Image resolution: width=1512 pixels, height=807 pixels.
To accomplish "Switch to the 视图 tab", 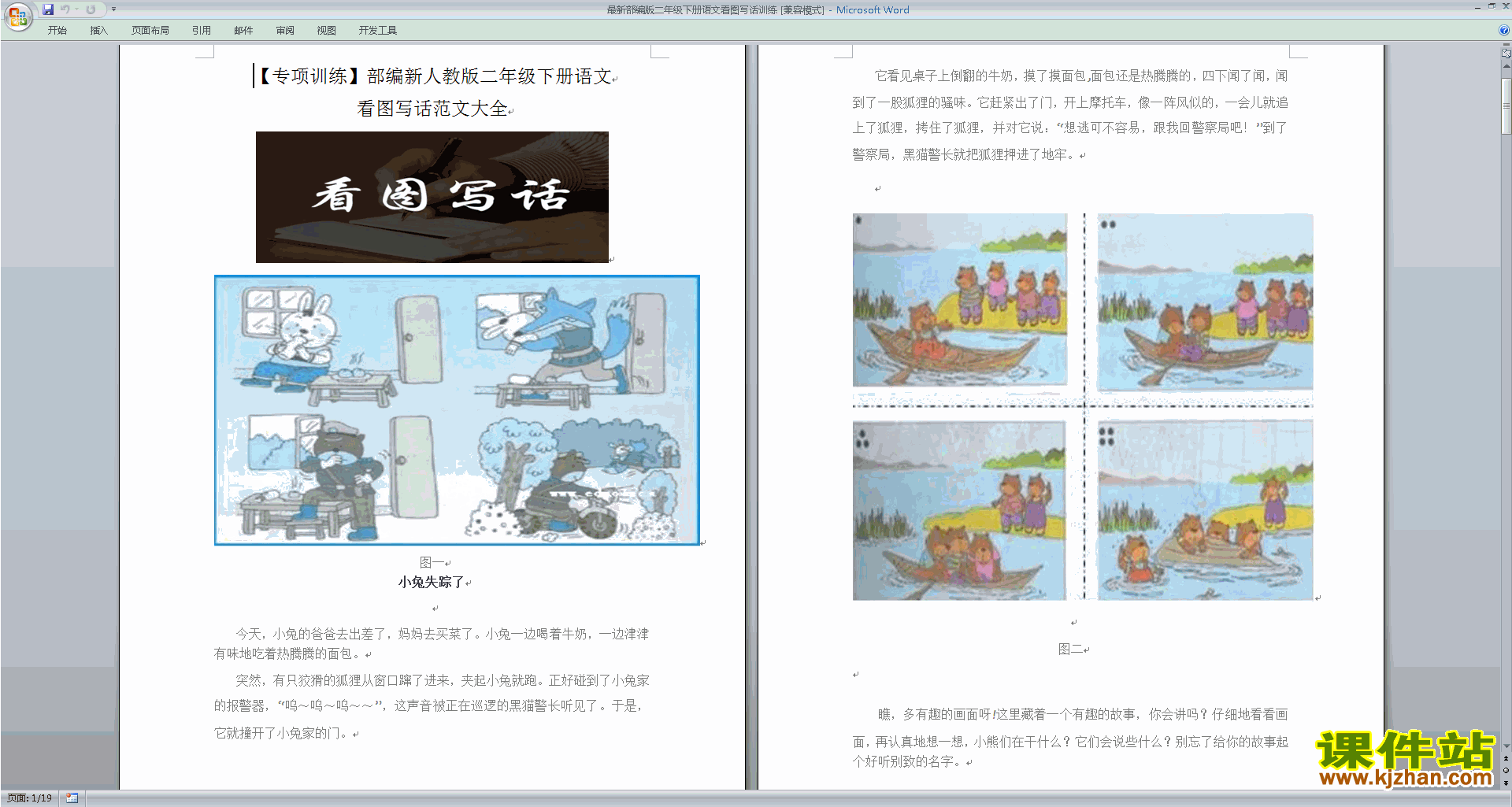I will pos(326,30).
